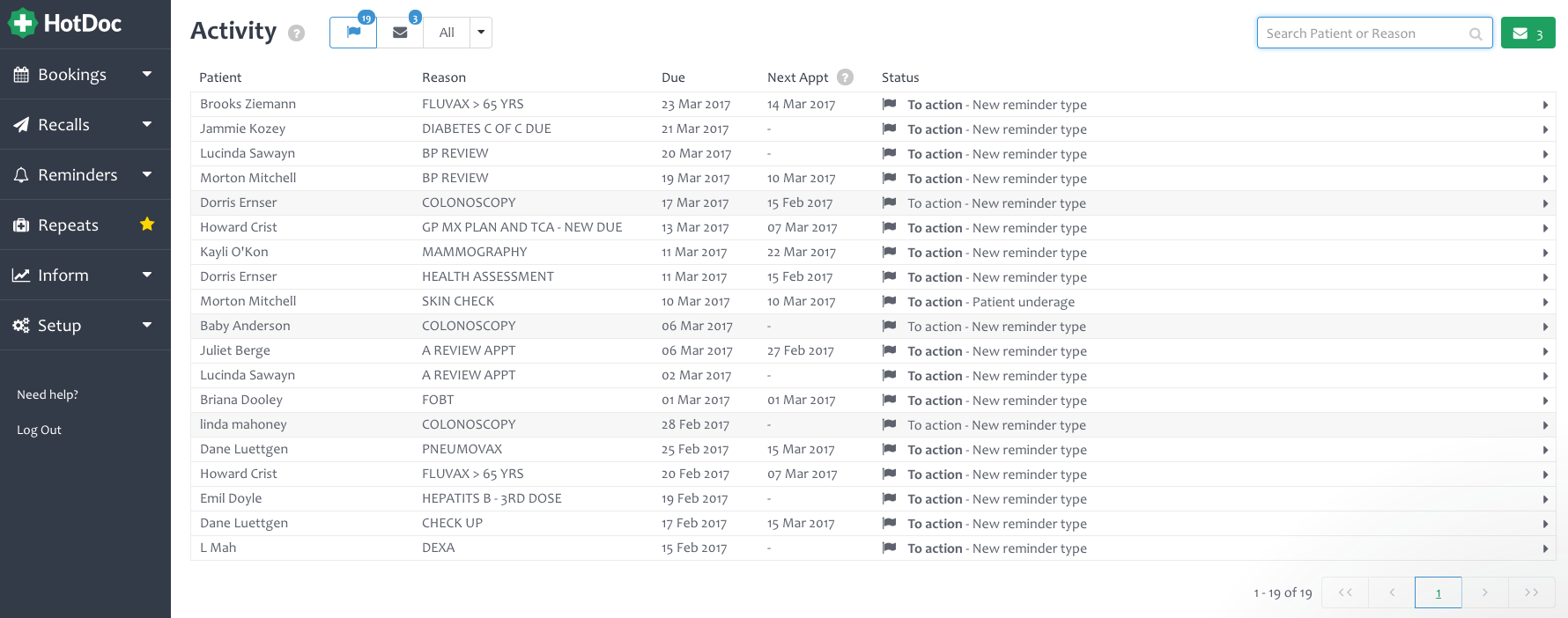Image resolution: width=1568 pixels, height=618 pixels.
Task: Click the flag in Kayli O'Kon's MAMMOGRAPHY row
Action: [x=890, y=252]
